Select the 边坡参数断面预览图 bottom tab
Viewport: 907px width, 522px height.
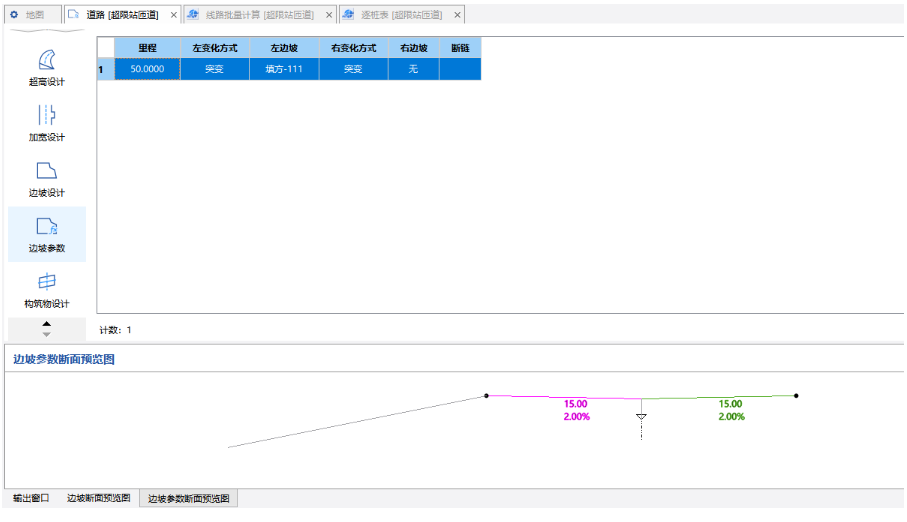tap(189, 498)
